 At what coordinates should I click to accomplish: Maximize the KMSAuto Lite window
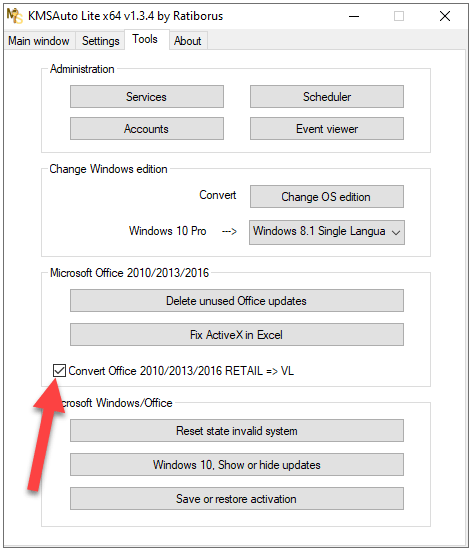(399, 16)
